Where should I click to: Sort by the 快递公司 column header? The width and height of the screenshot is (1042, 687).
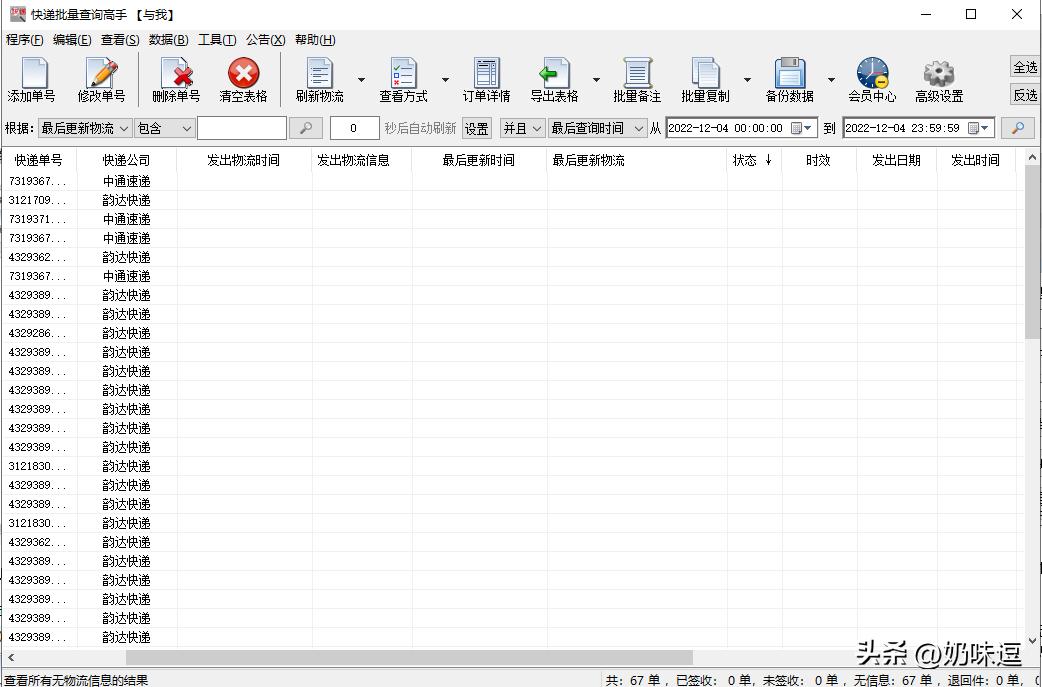point(126,160)
